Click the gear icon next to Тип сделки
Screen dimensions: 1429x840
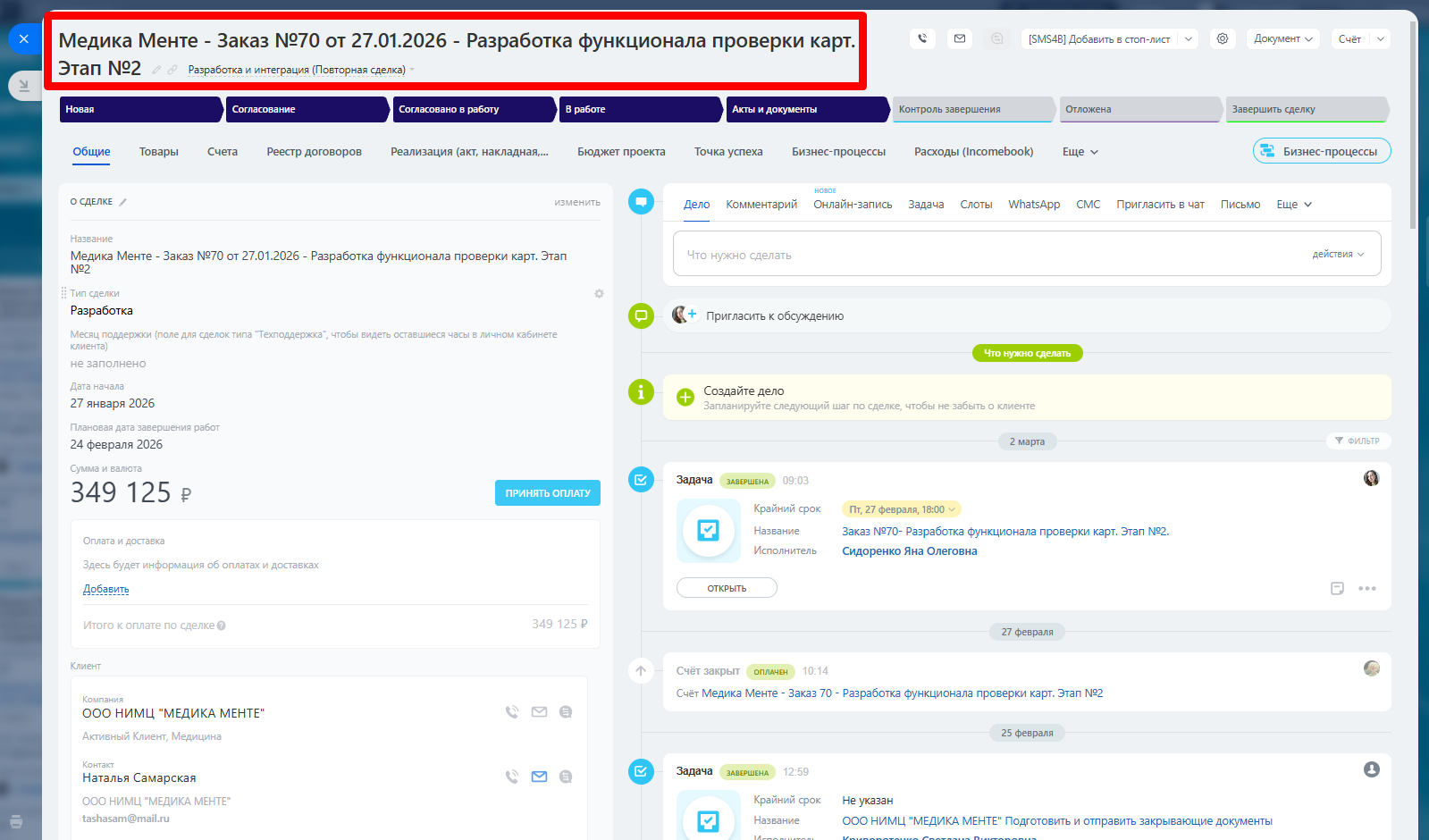click(599, 293)
